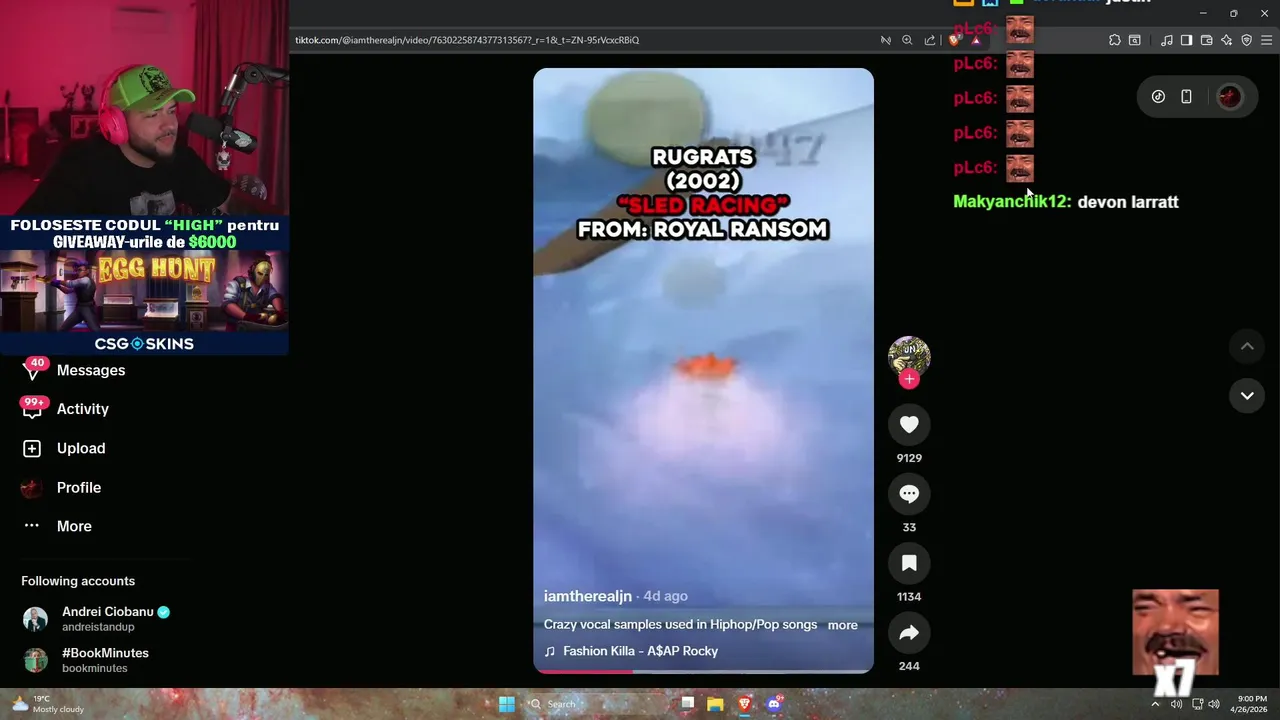Open File Explorer from the taskbar
This screenshot has width=1280, height=720.
click(715, 704)
